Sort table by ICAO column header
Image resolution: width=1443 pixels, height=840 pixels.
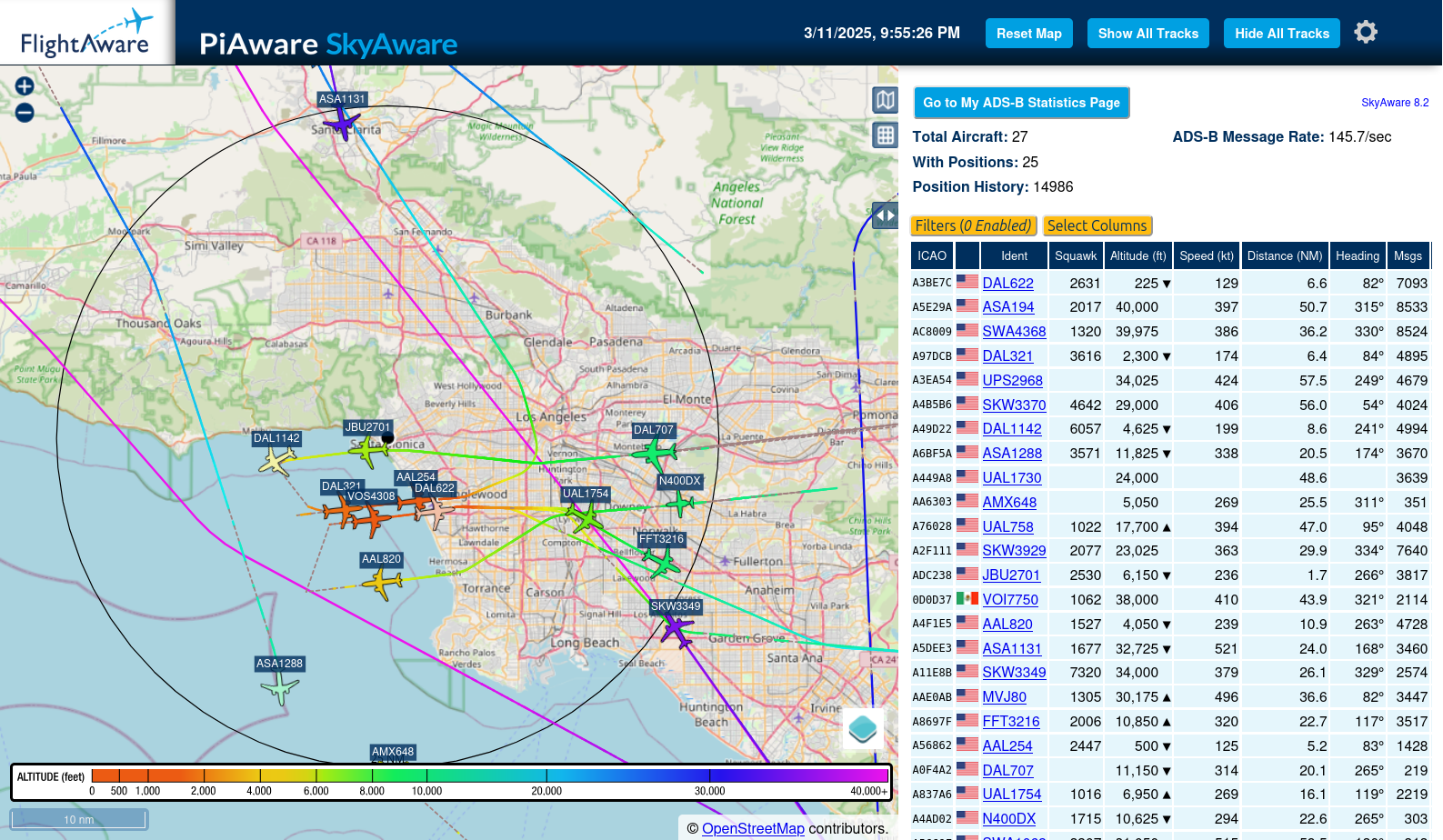[932, 256]
